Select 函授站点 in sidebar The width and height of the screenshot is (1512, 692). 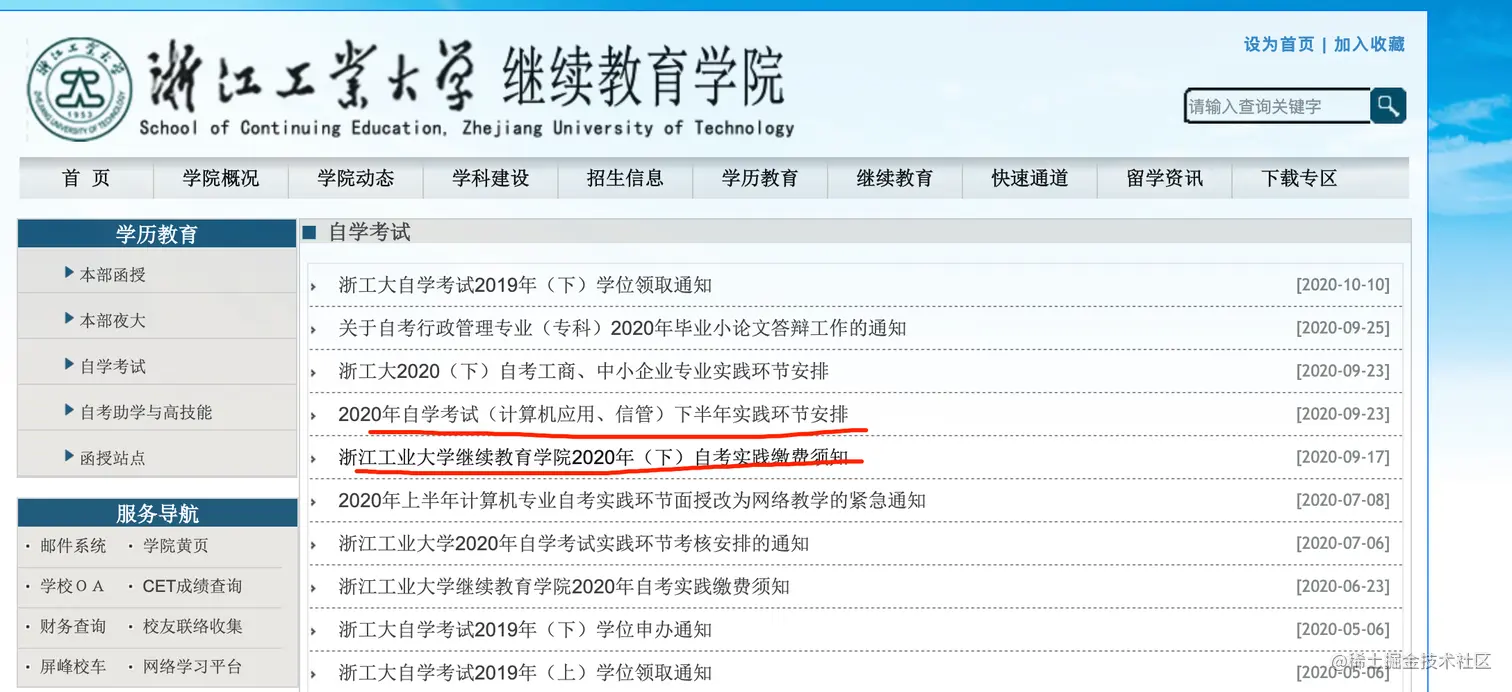point(113,458)
